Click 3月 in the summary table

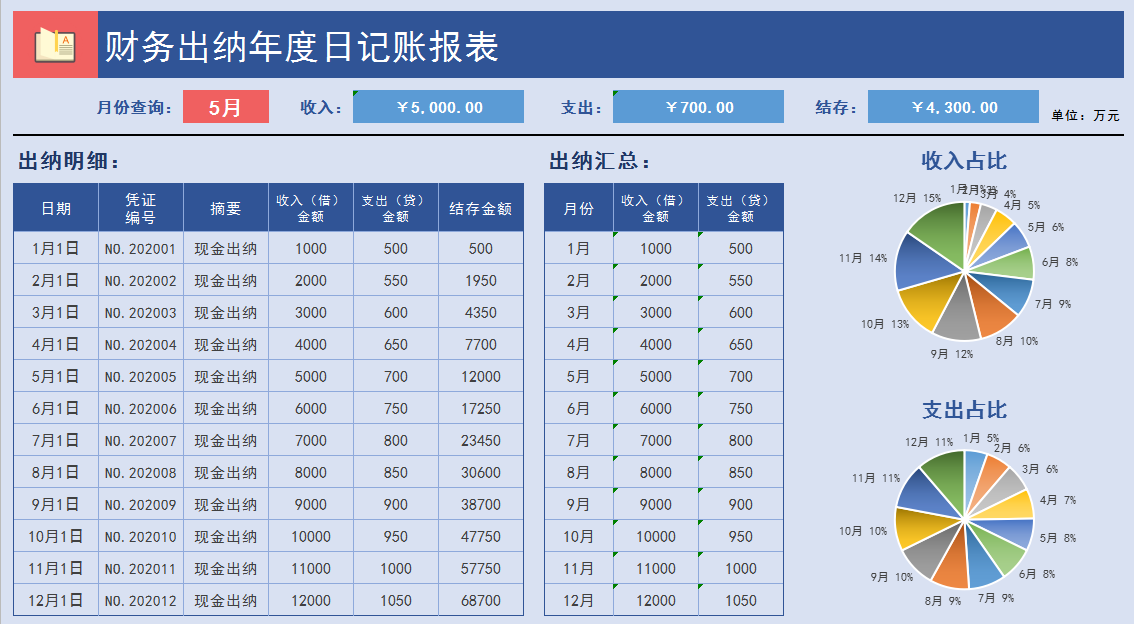point(579,312)
